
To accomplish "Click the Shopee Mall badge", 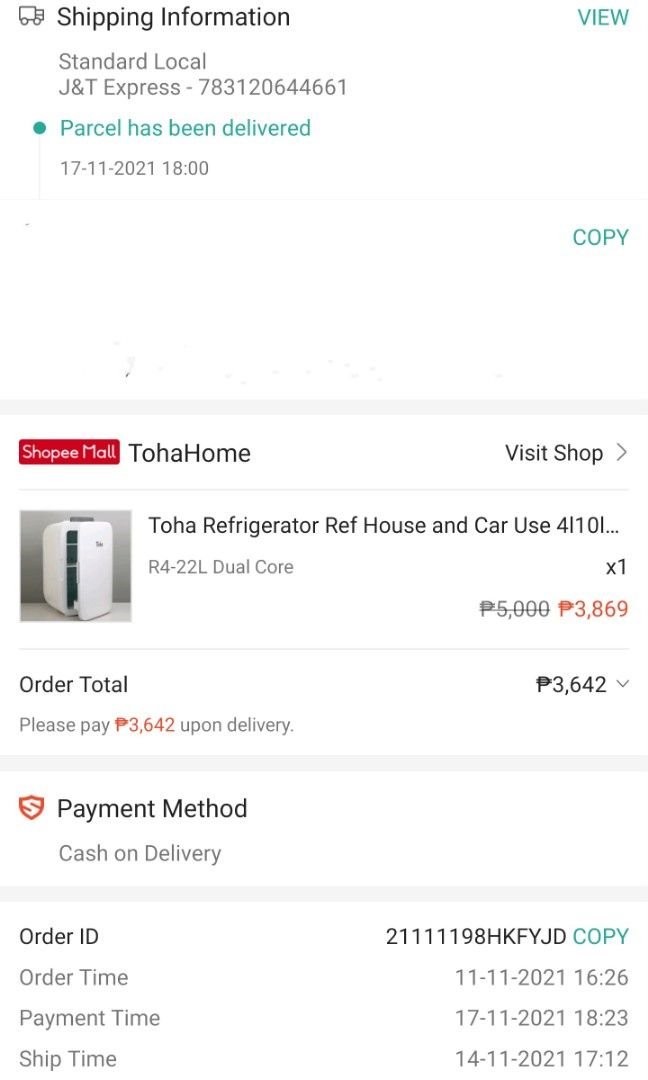I will 68,452.
